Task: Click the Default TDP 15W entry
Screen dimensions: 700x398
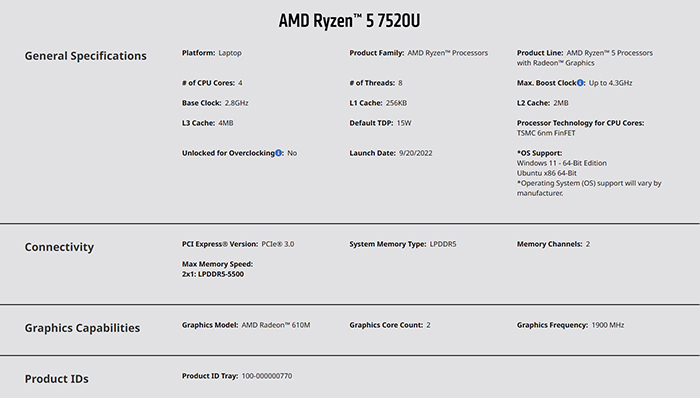Action: coord(380,123)
